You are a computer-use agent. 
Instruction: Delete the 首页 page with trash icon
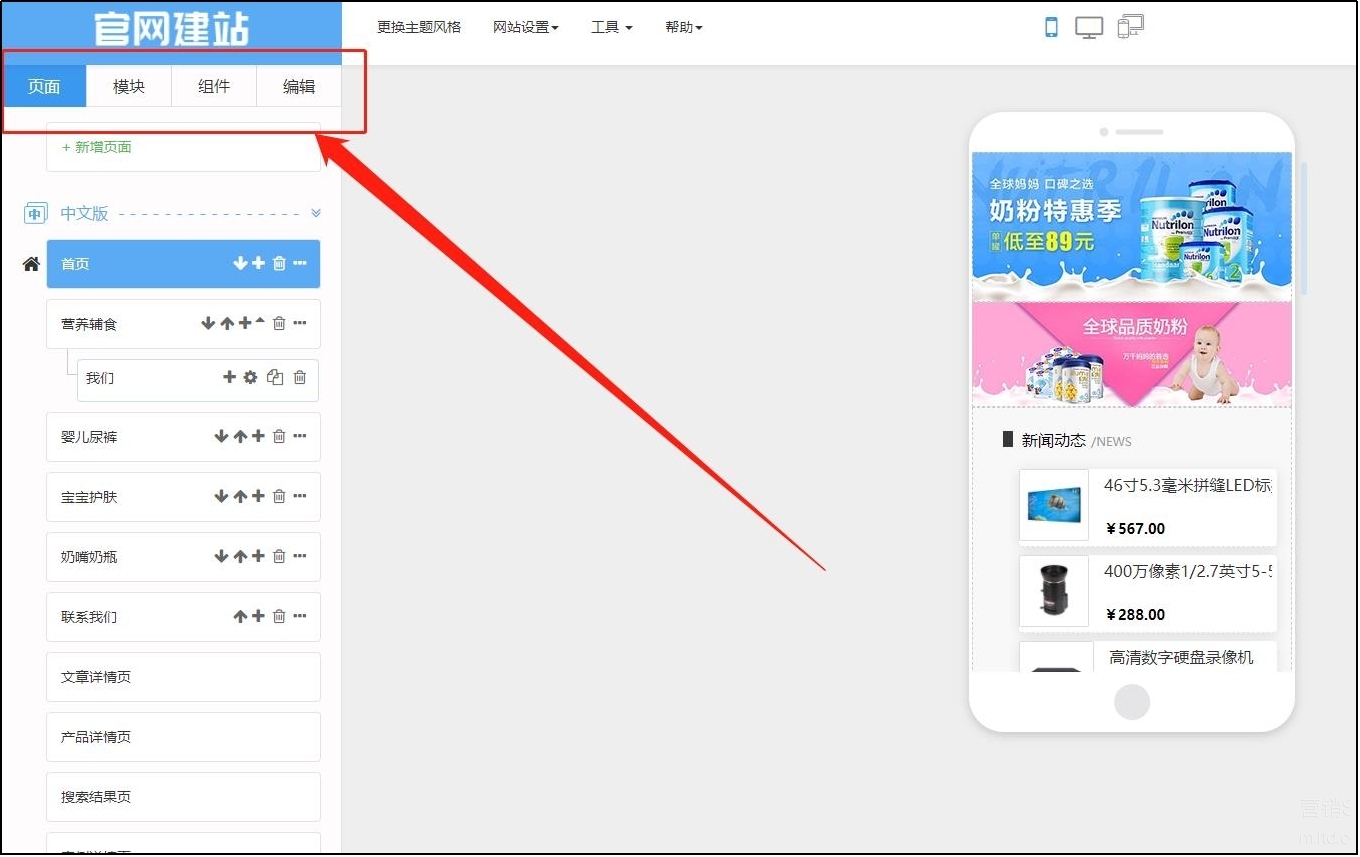tap(279, 264)
